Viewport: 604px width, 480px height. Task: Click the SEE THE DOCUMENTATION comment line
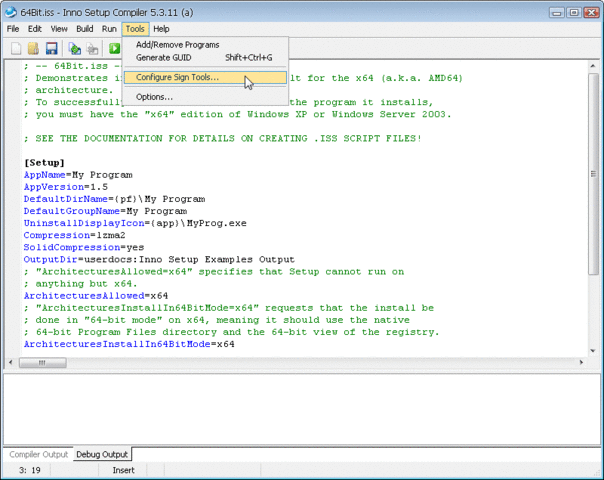223,138
